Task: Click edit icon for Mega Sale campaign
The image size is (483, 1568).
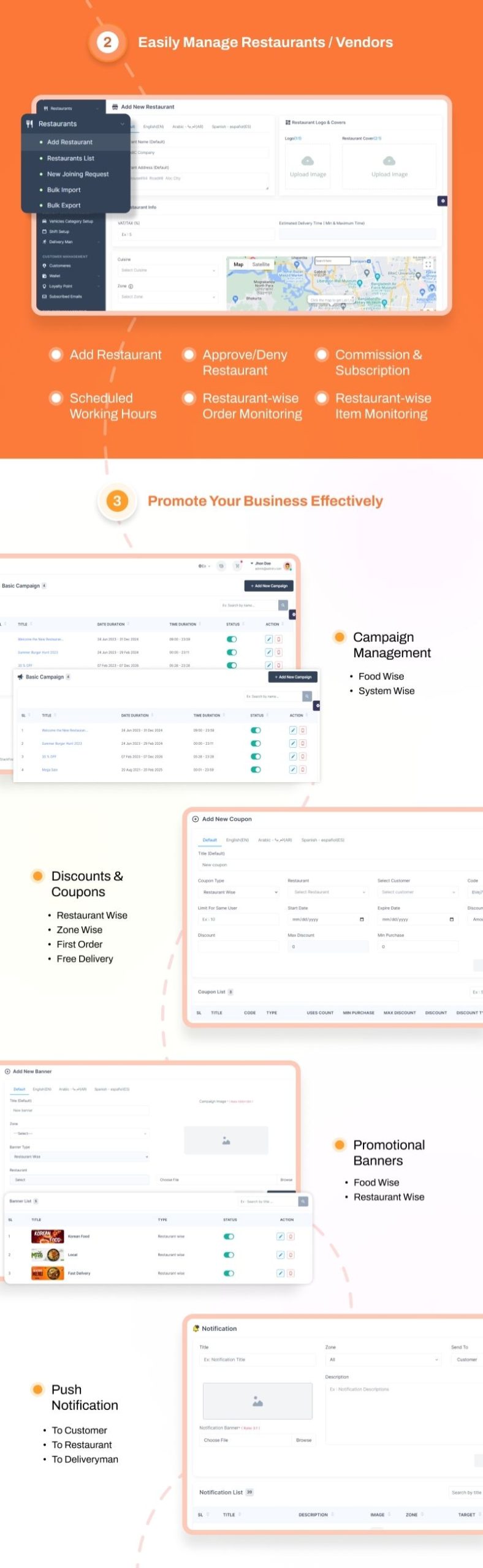Action: click(x=293, y=769)
